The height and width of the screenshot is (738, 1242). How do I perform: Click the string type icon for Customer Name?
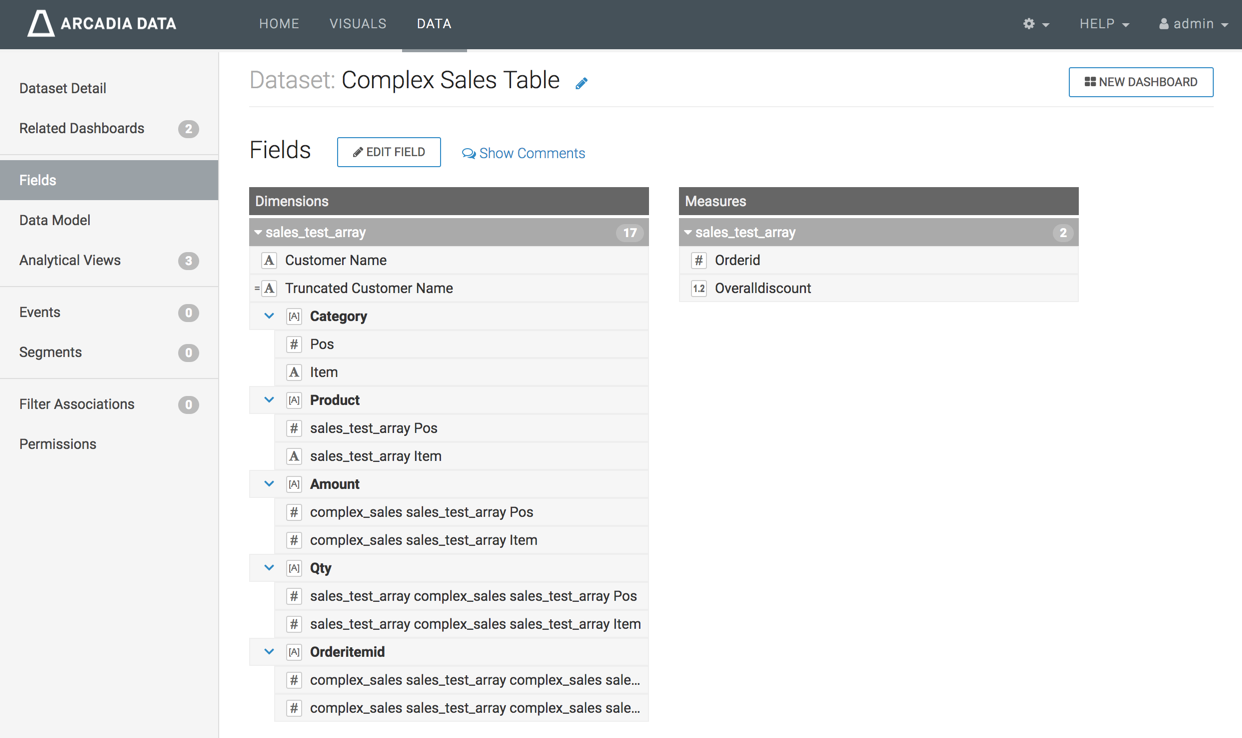pyautogui.click(x=269, y=260)
